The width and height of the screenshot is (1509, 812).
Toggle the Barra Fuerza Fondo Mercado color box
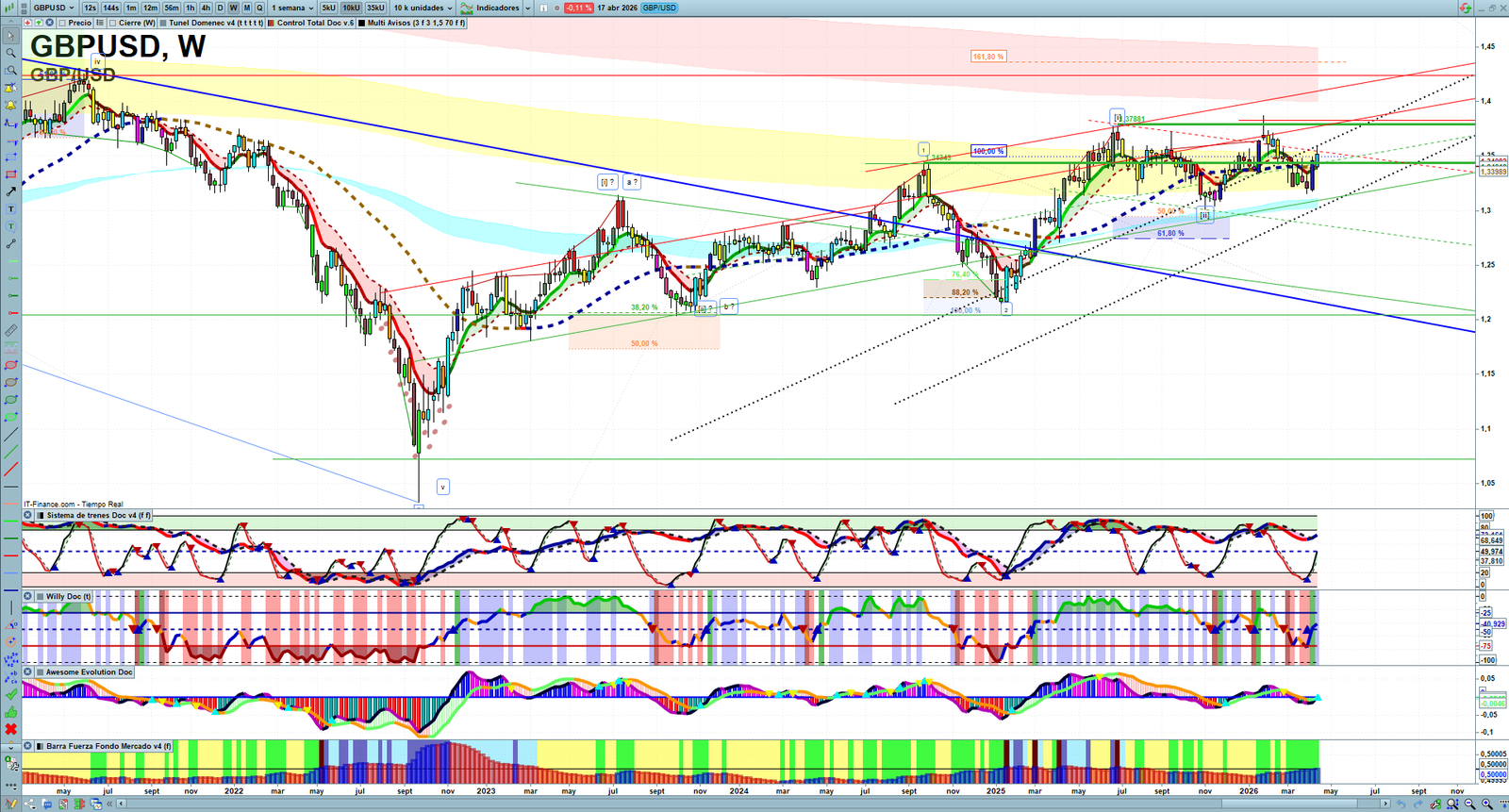click(41, 746)
